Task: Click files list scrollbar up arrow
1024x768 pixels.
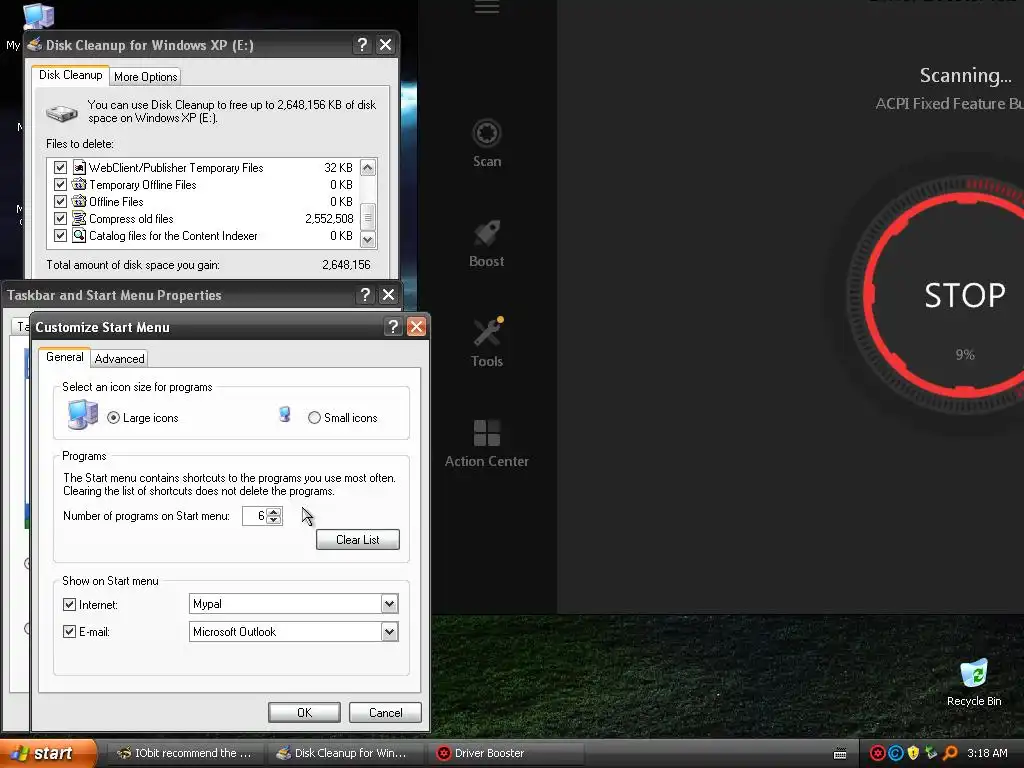Action: (x=368, y=168)
